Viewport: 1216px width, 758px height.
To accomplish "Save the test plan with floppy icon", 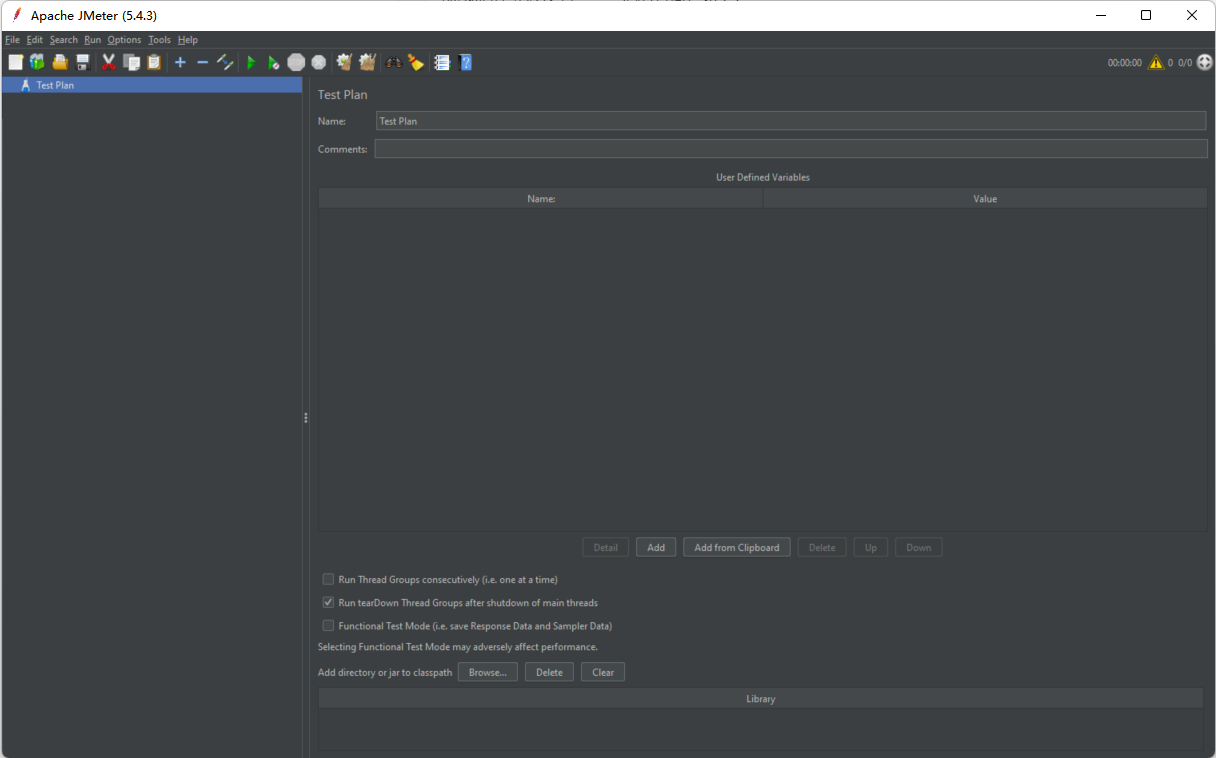I will pos(82,62).
